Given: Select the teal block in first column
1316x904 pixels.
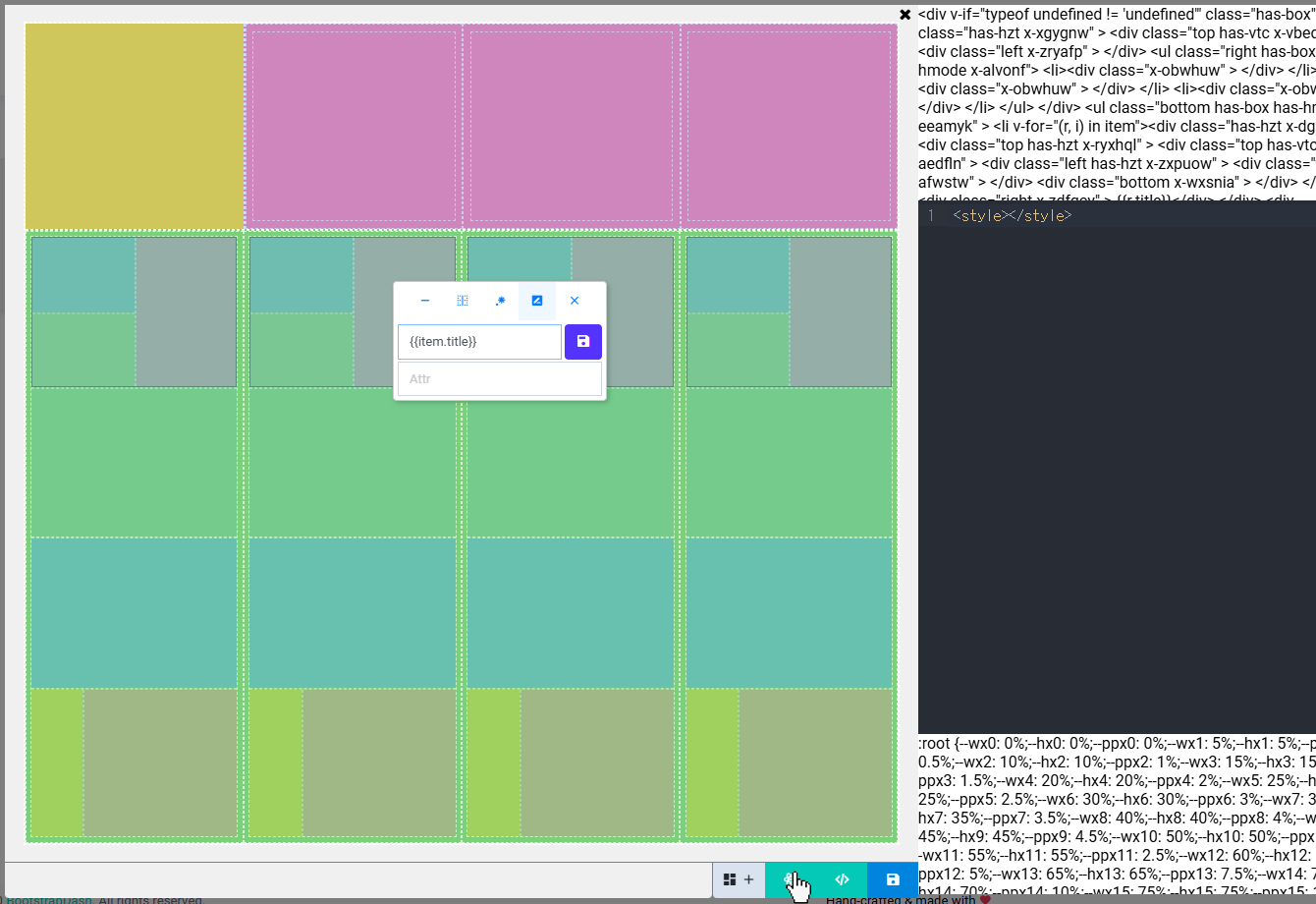Looking at the screenshot, I should (134, 612).
